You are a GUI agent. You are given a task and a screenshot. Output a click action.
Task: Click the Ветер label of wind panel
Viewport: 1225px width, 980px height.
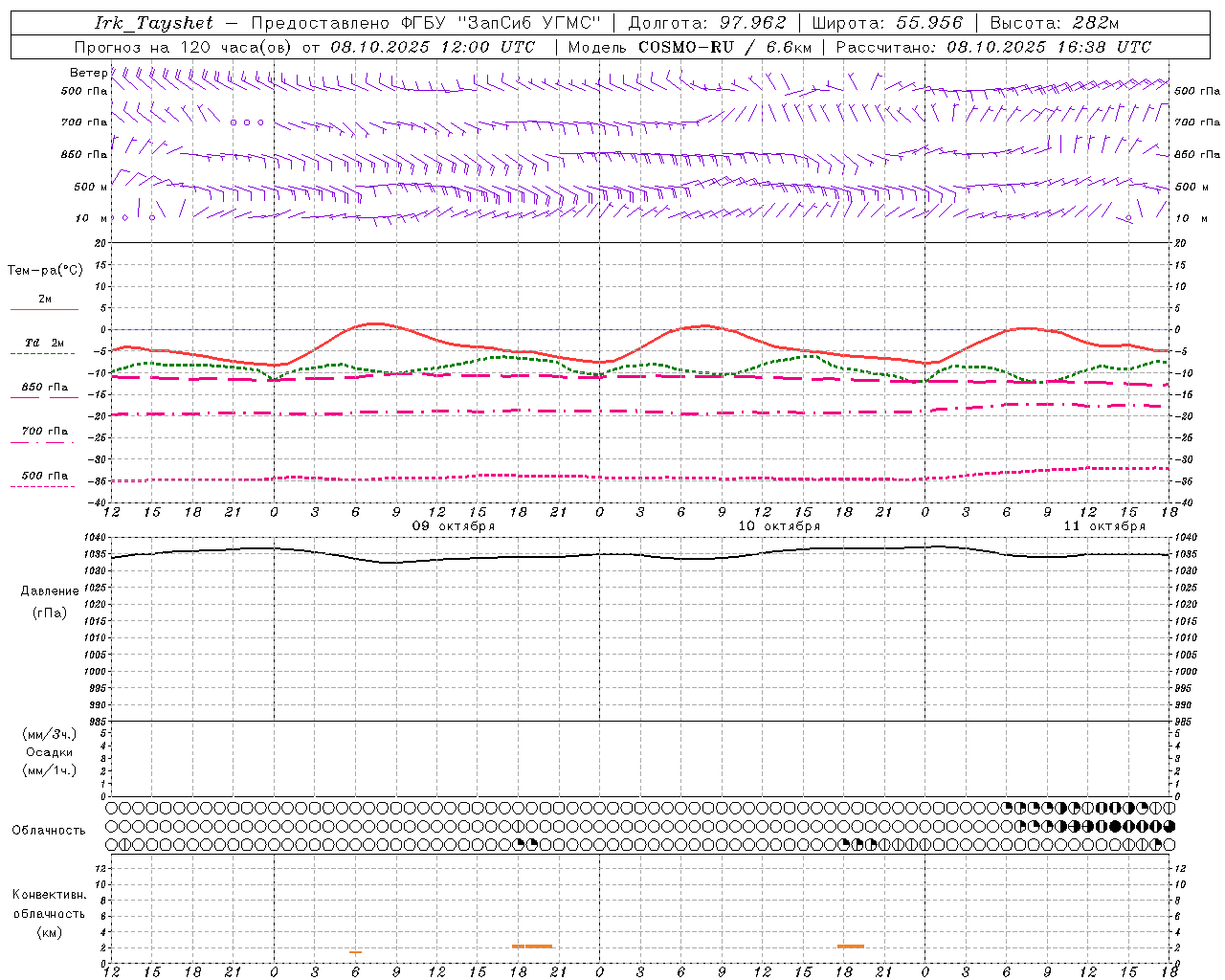click(x=89, y=73)
